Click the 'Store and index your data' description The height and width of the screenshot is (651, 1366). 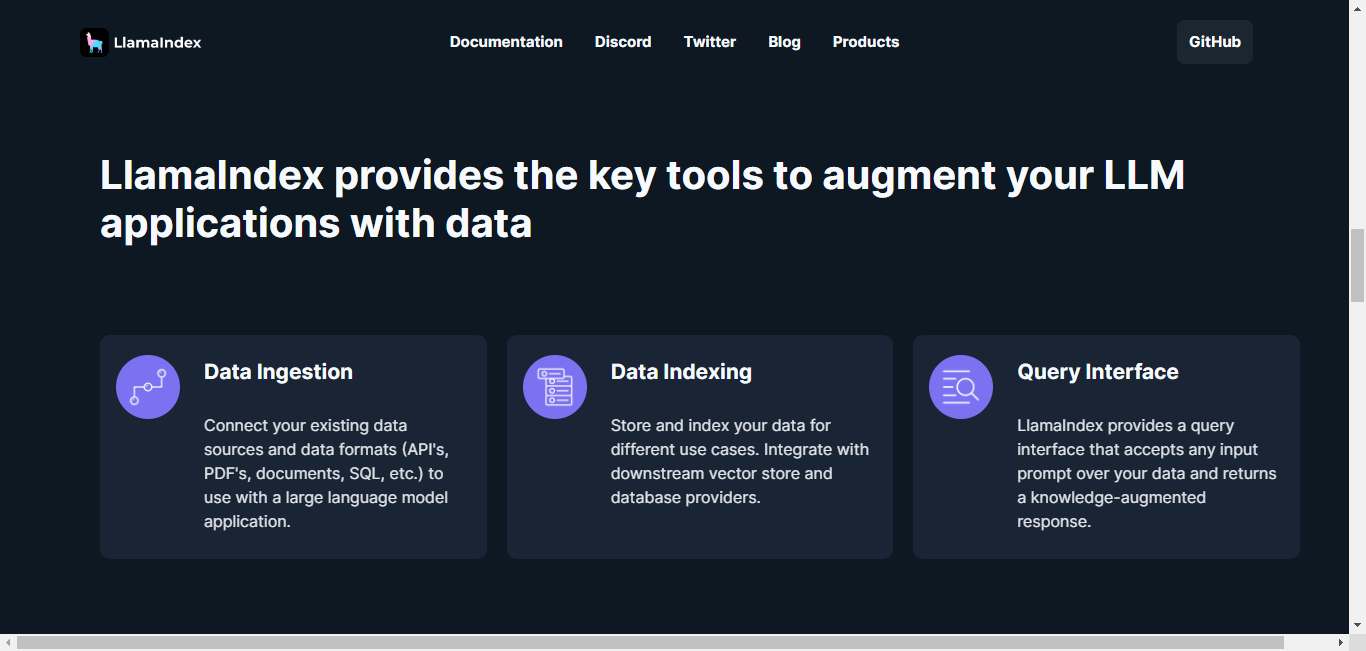click(x=740, y=461)
